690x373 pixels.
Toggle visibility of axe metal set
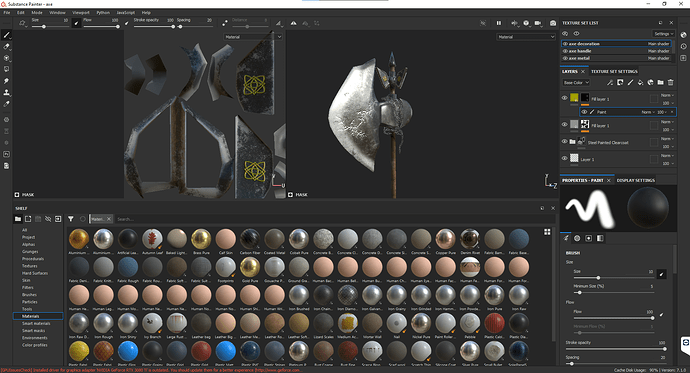565,58
